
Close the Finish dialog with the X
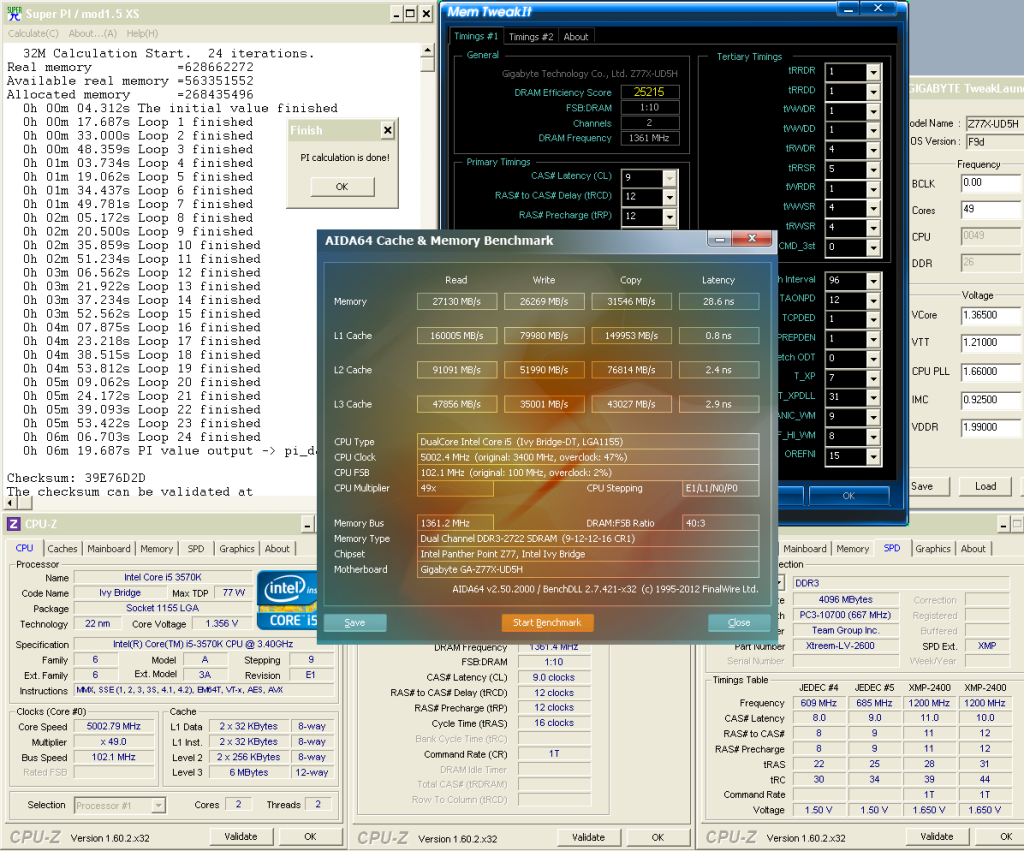pos(387,131)
